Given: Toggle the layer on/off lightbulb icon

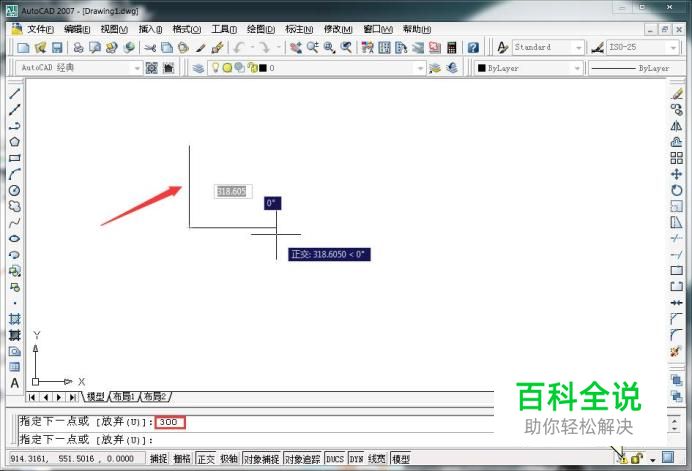Looking at the screenshot, I should pos(215,68).
